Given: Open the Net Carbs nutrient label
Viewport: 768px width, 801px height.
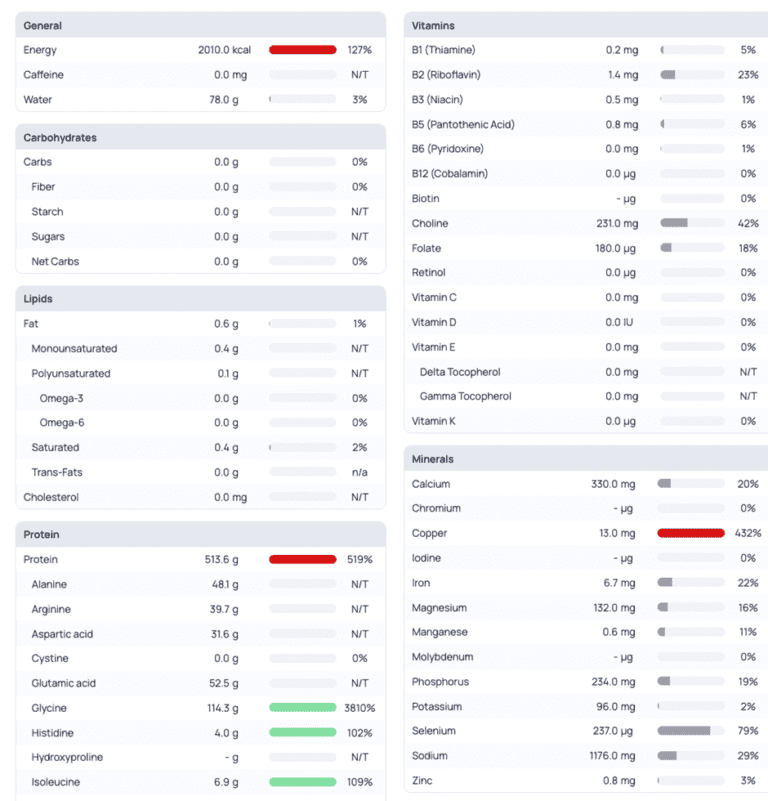Looking at the screenshot, I should 55,261.
